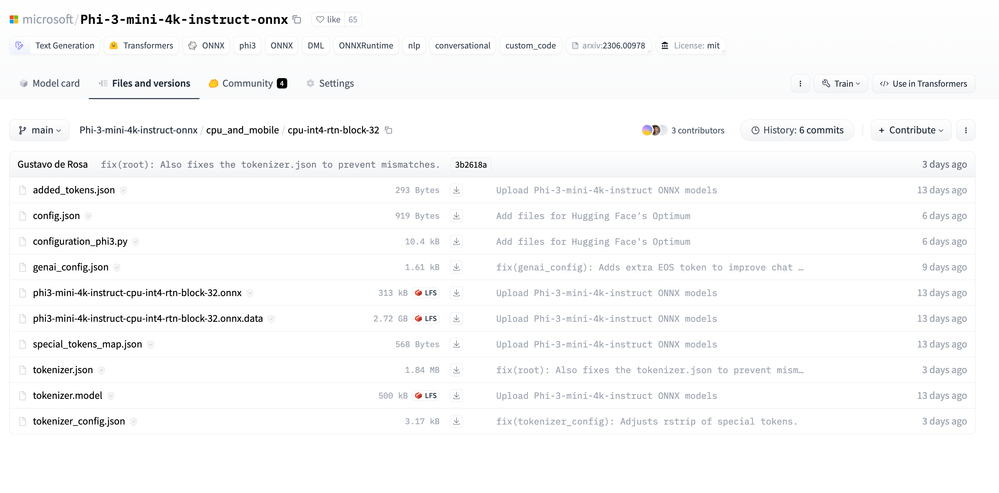The width and height of the screenshot is (999, 493).
Task: Open config.json file
Action: tap(57, 216)
